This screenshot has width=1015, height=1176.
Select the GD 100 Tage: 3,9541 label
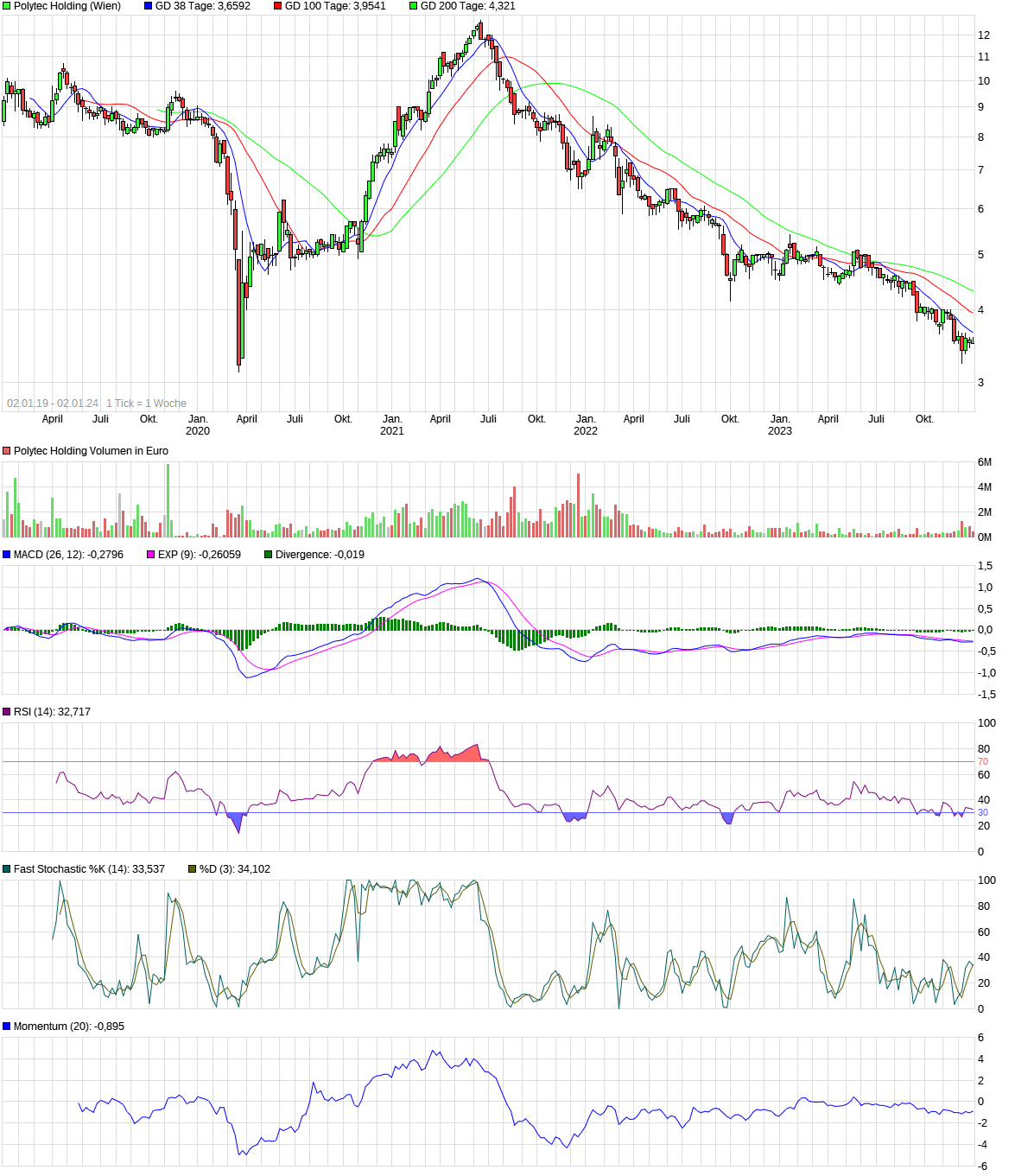tap(335, 6)
